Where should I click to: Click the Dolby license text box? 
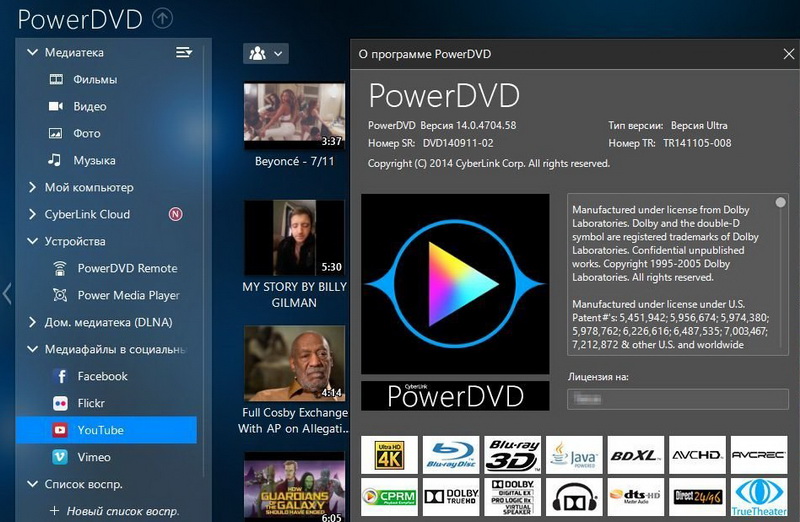[x=678, y=275]
